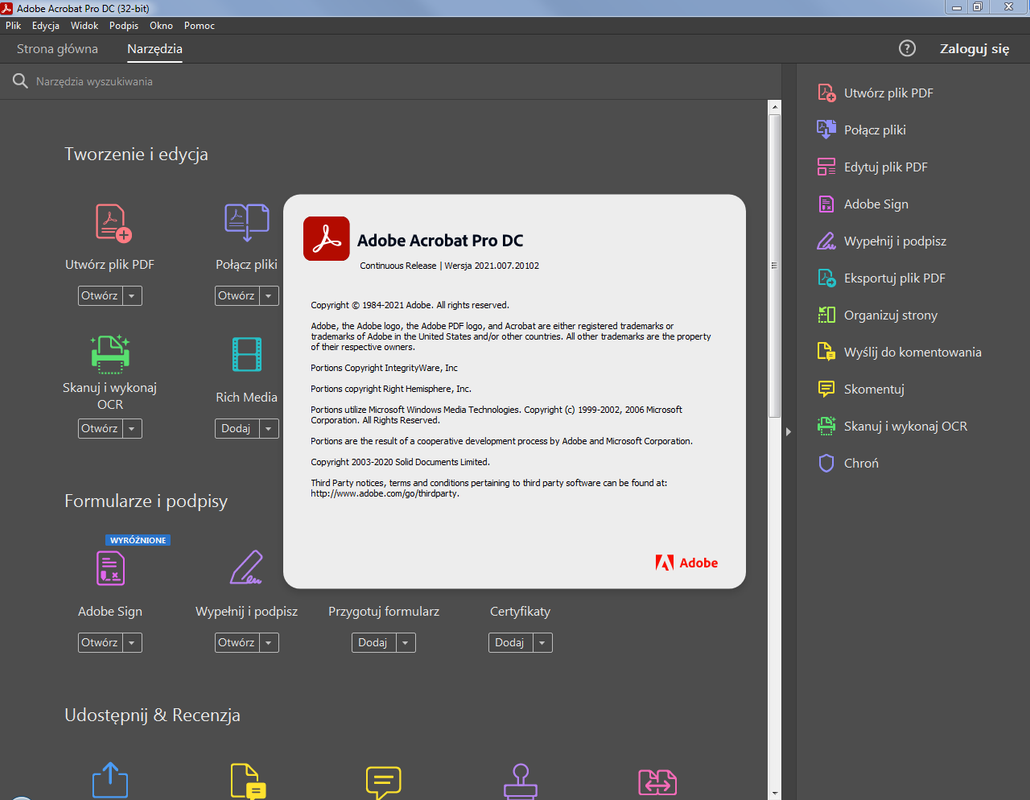The width and height of the screenshot is (1030, 800).
Task: Switch to Strona główna tab
Action: click(x=57, y=49)
